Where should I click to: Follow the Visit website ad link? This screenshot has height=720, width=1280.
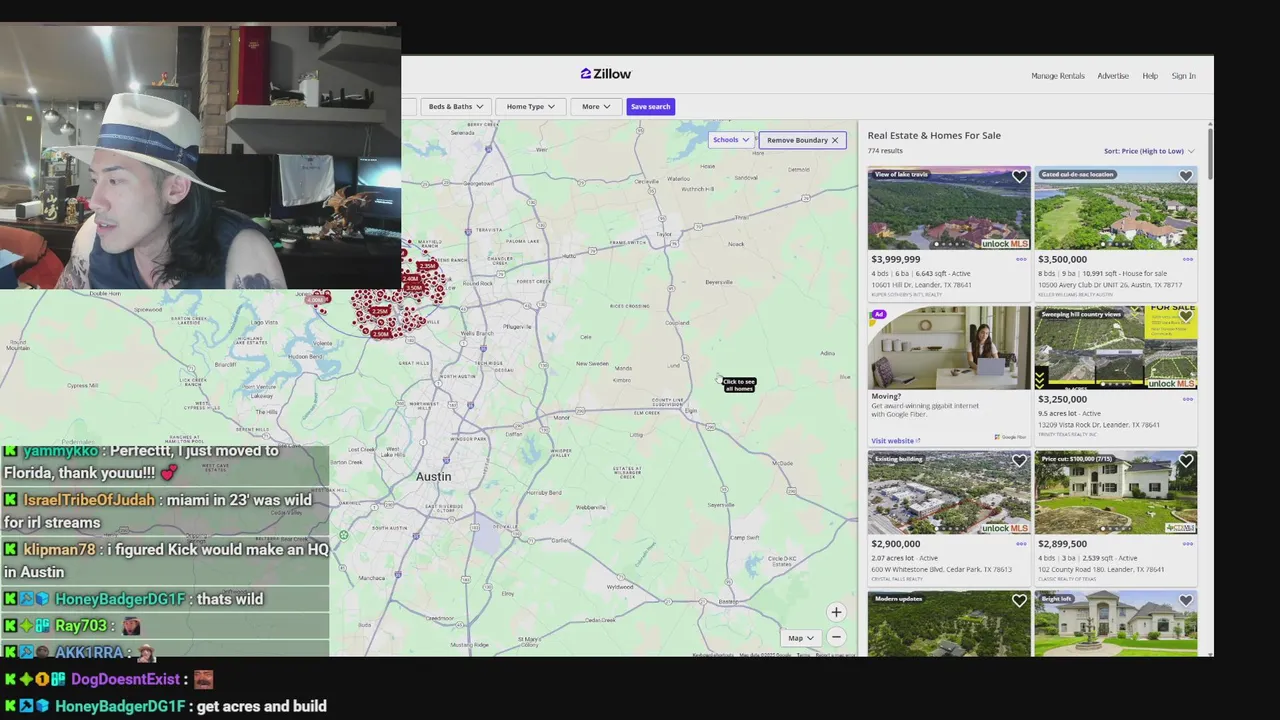click(x=895, y=441)
